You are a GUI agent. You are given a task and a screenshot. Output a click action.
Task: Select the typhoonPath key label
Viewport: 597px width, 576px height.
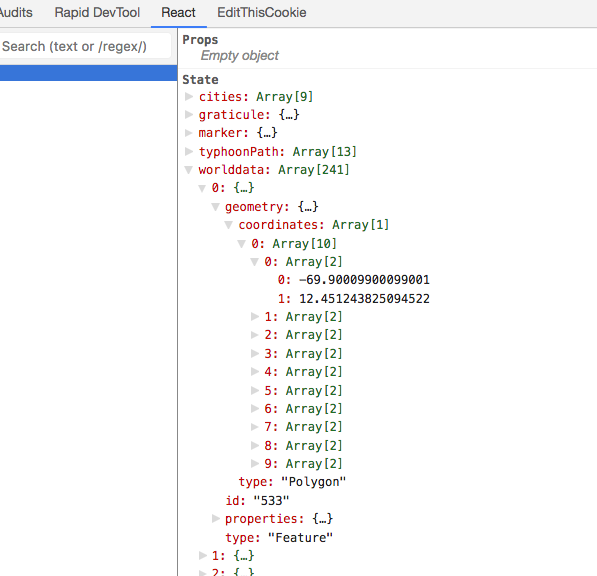pyautogui.click(x=242, y=152)
